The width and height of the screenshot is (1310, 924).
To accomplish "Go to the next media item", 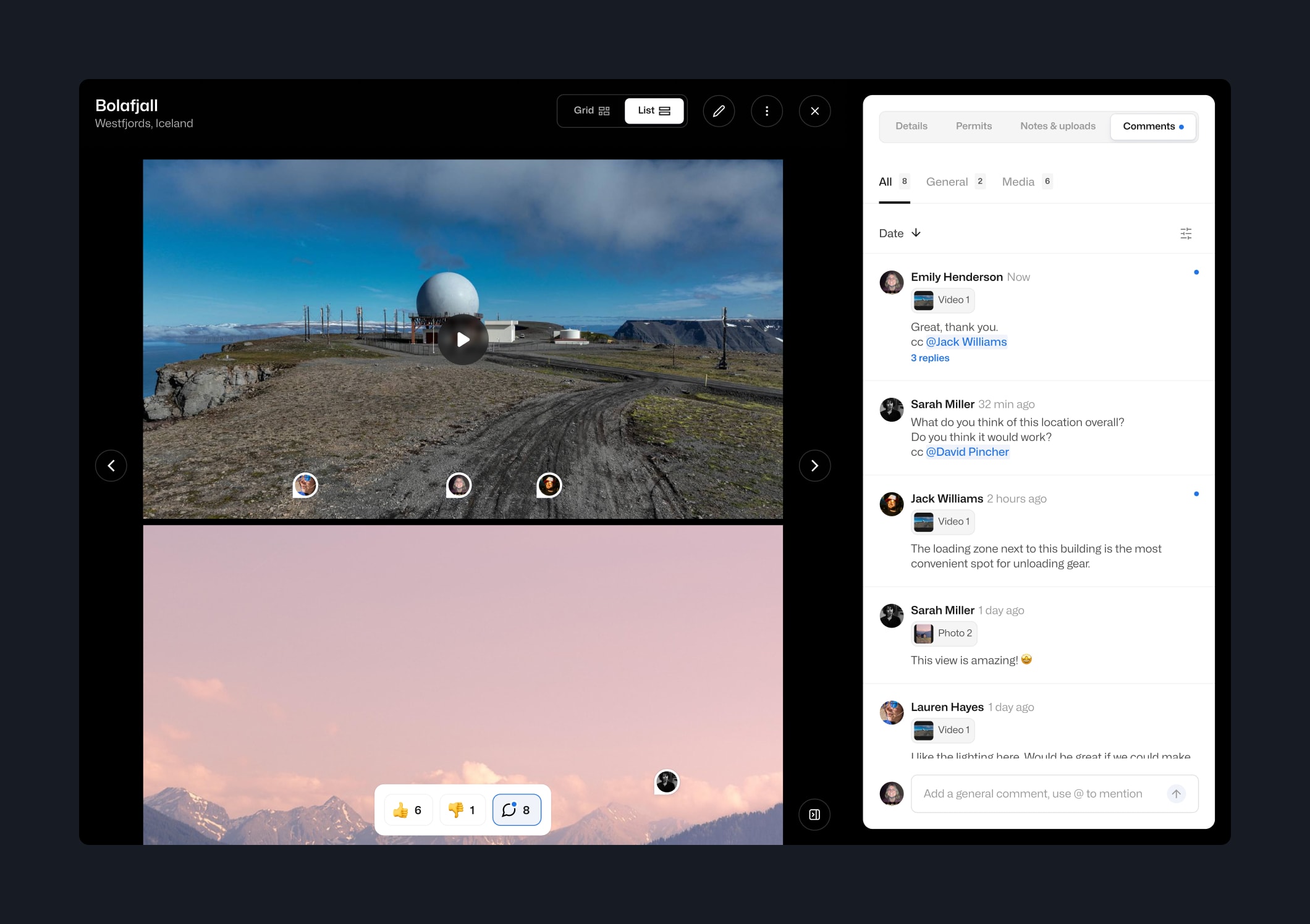I will pyautogui.click(x=814, y=466).
